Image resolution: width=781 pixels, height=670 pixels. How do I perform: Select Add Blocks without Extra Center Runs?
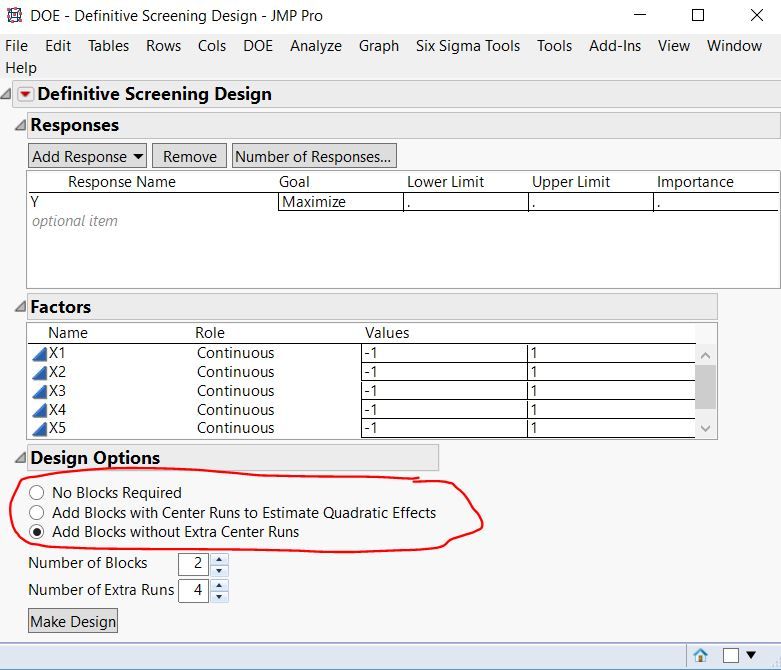[36, 532]
